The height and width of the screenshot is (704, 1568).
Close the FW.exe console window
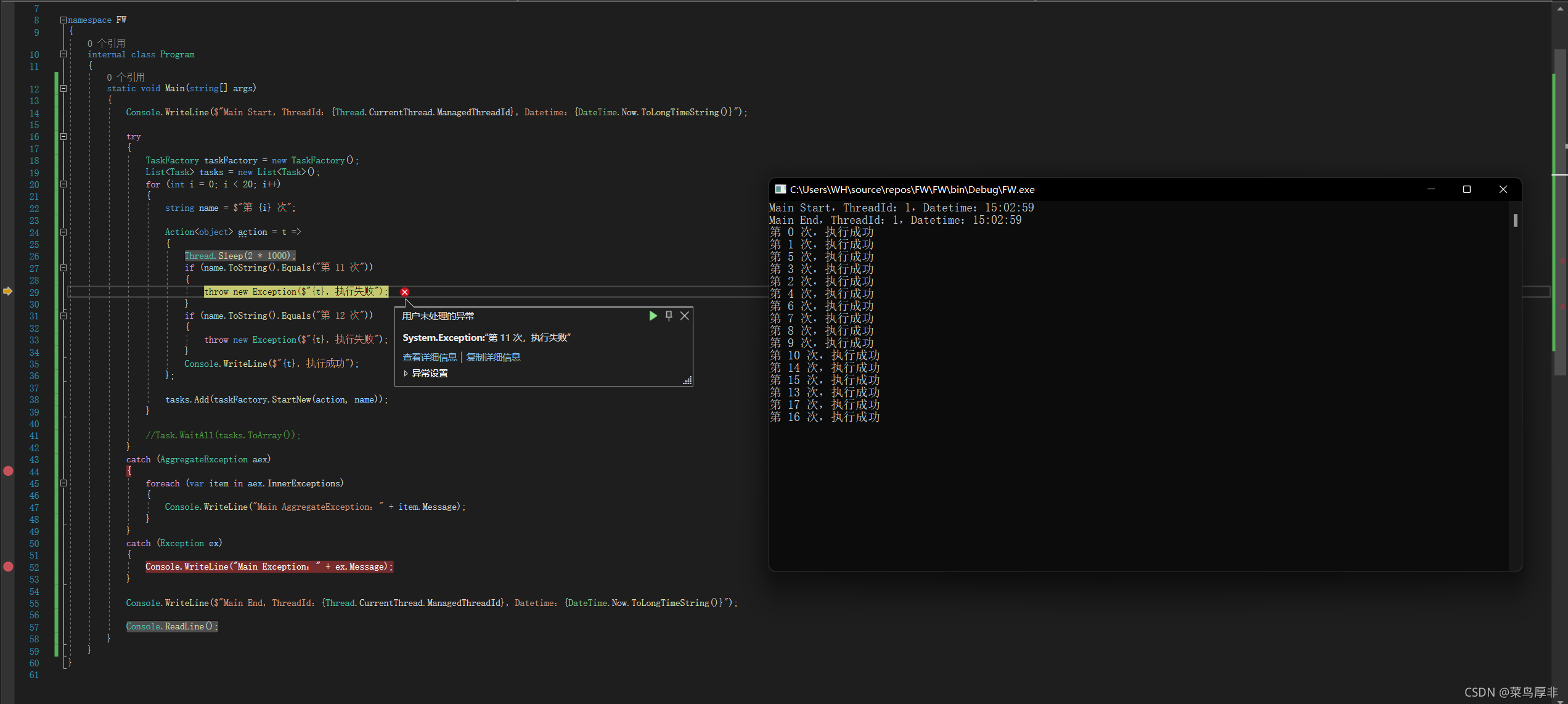click(1503, 189)
